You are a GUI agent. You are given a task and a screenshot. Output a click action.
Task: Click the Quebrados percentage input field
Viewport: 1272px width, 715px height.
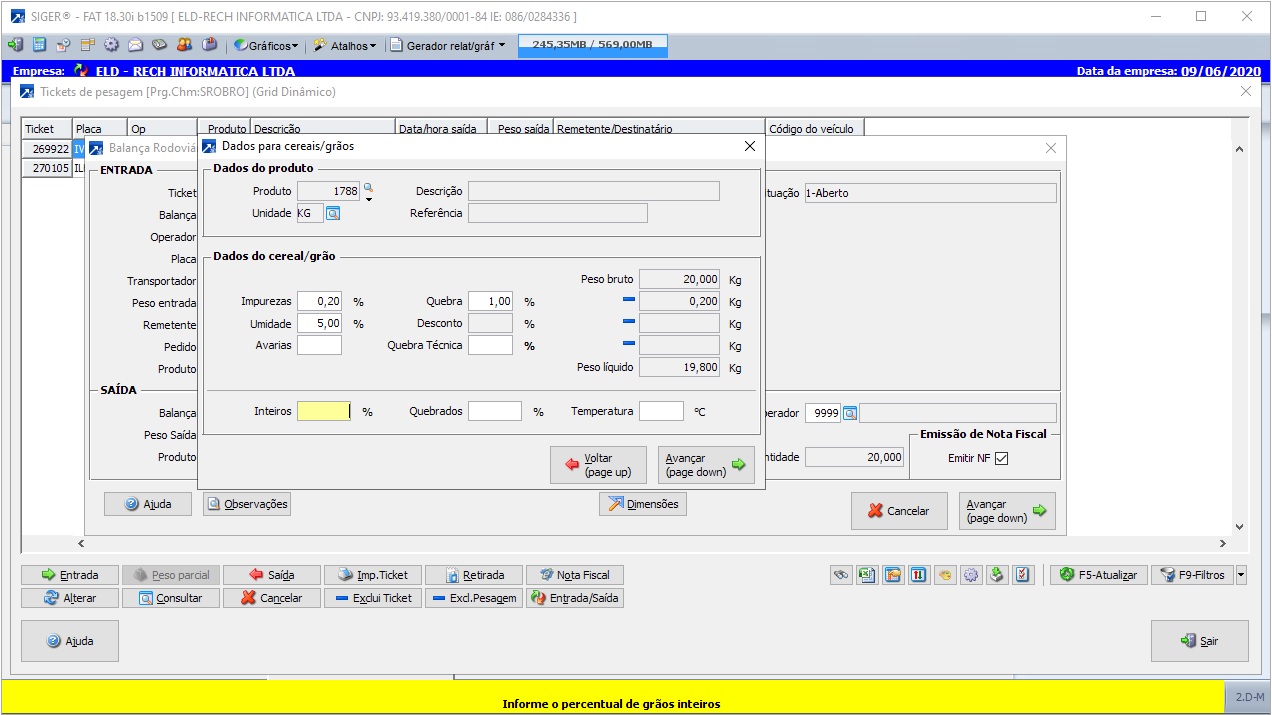coord(495,411)
